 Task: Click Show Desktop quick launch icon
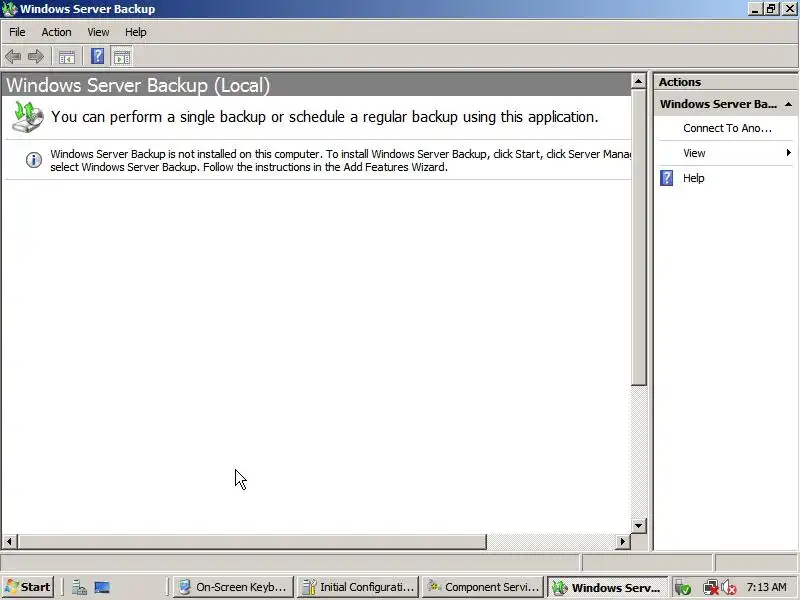[102, 587]
